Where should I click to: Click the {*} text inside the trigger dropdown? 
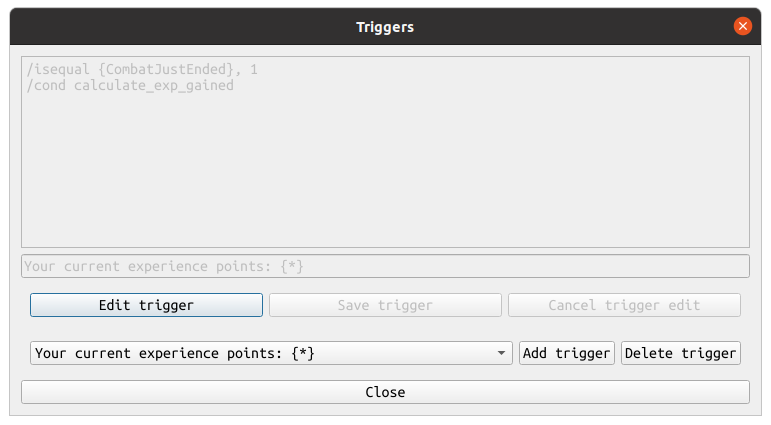(304, 353)
